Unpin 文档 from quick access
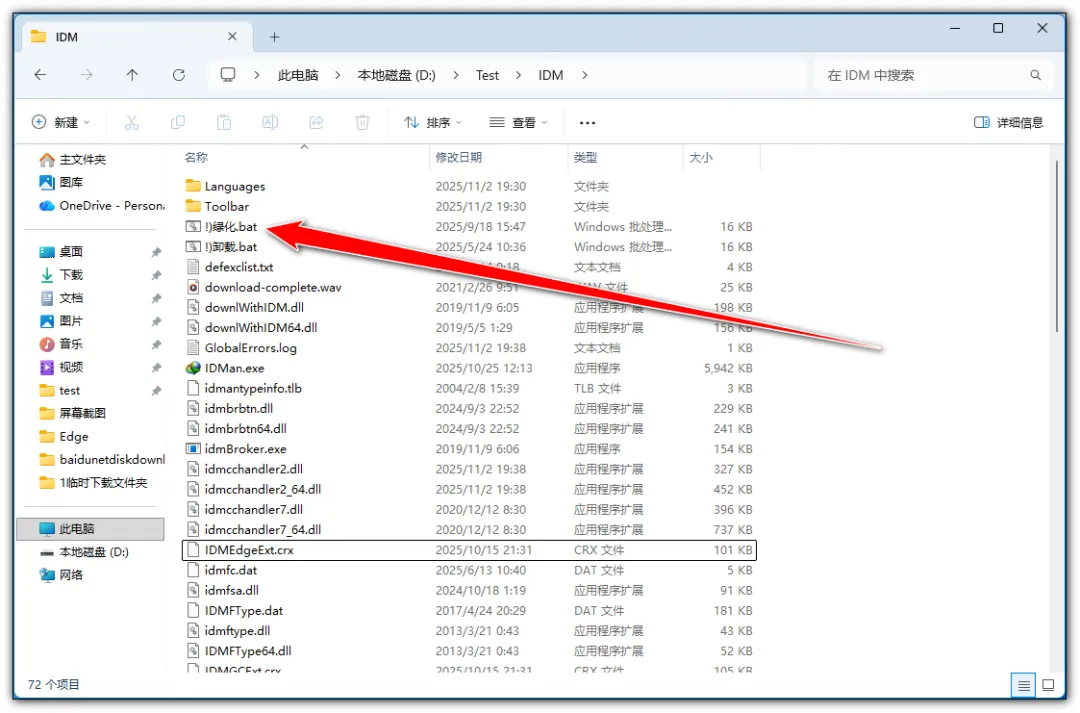Screen dimensions: 1080x713 coord(156,298)
